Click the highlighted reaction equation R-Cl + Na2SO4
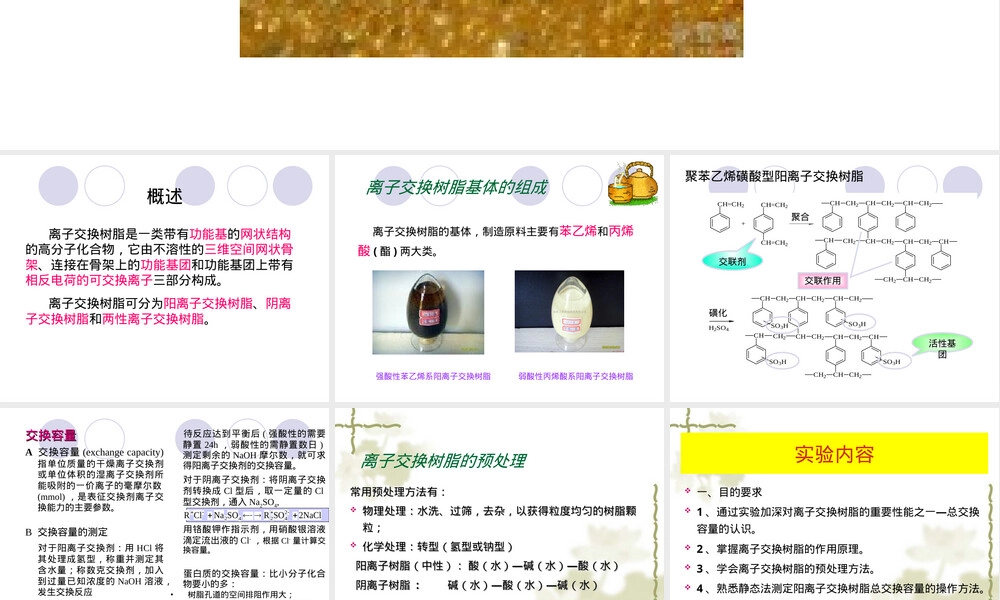Screen dimensions: 1000x600 256,515
